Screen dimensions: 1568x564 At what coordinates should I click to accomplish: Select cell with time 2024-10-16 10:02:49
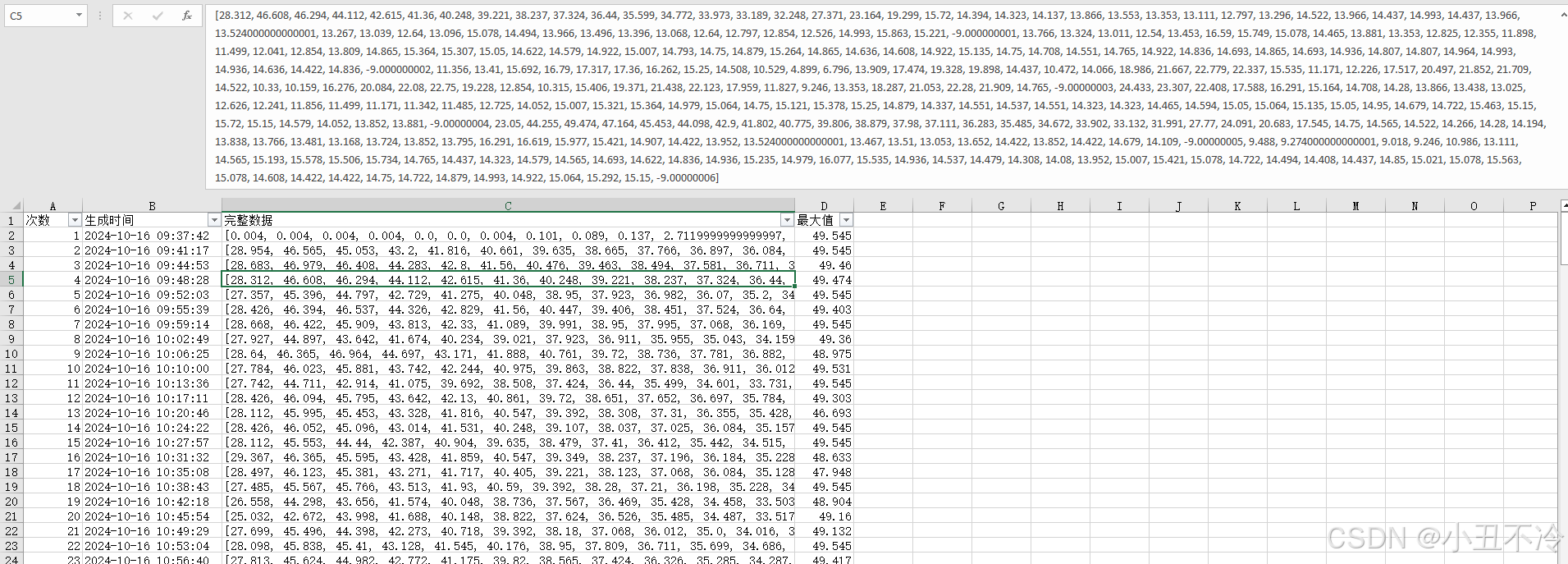152,339
